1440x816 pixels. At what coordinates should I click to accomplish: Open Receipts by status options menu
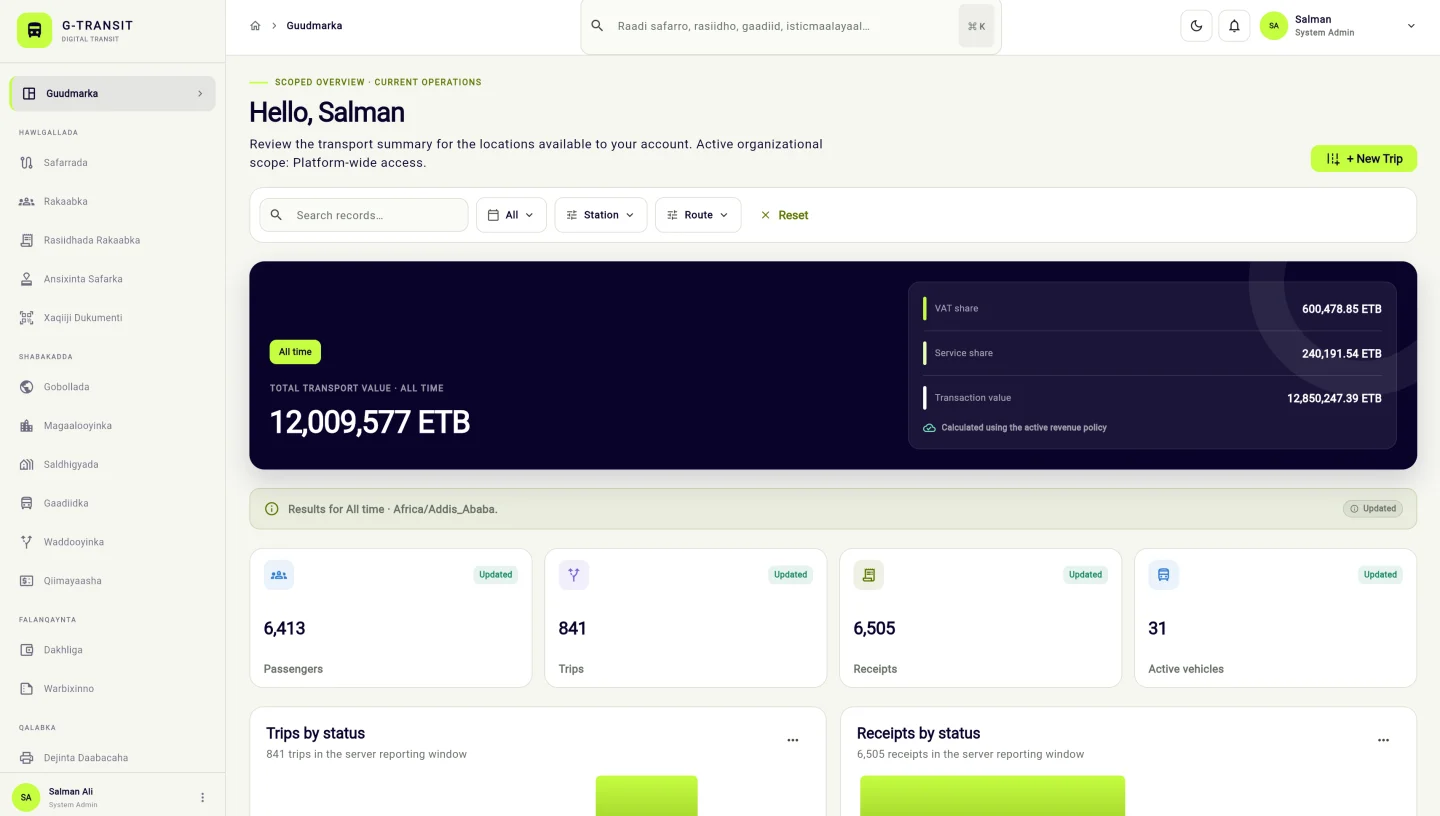[1384, 740]
